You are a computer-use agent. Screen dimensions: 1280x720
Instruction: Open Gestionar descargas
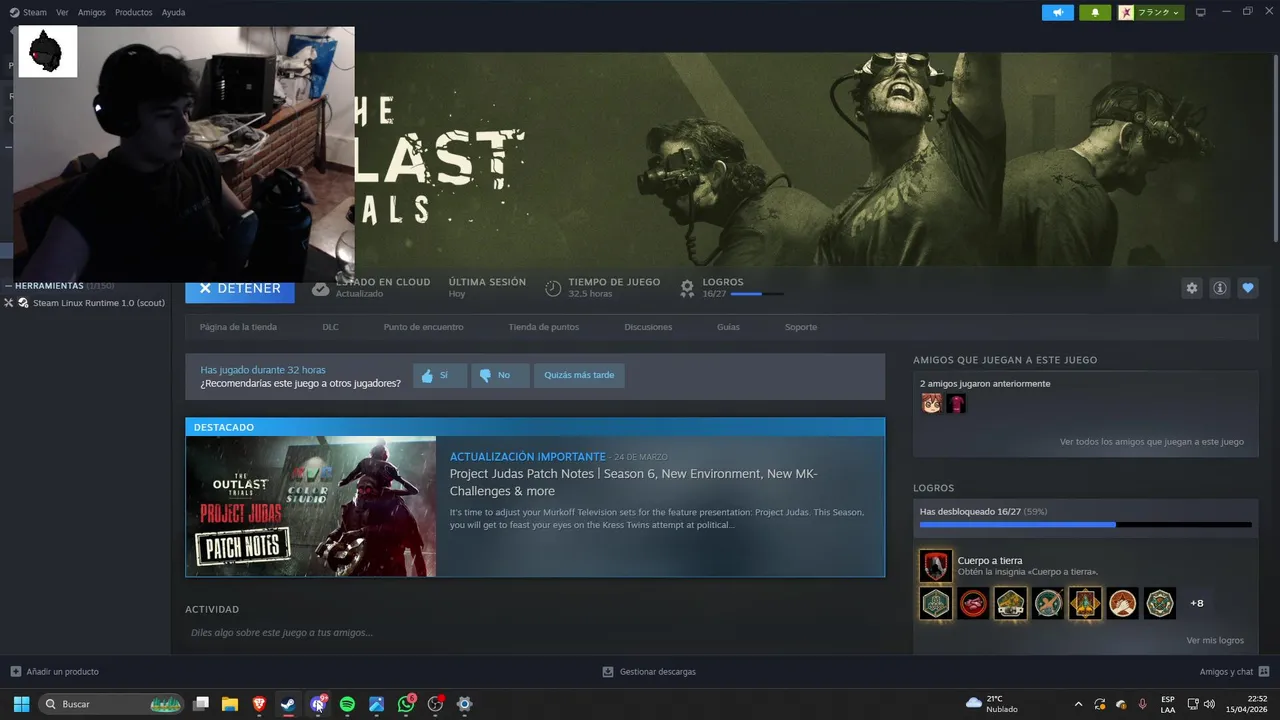[x=649, y=672]
